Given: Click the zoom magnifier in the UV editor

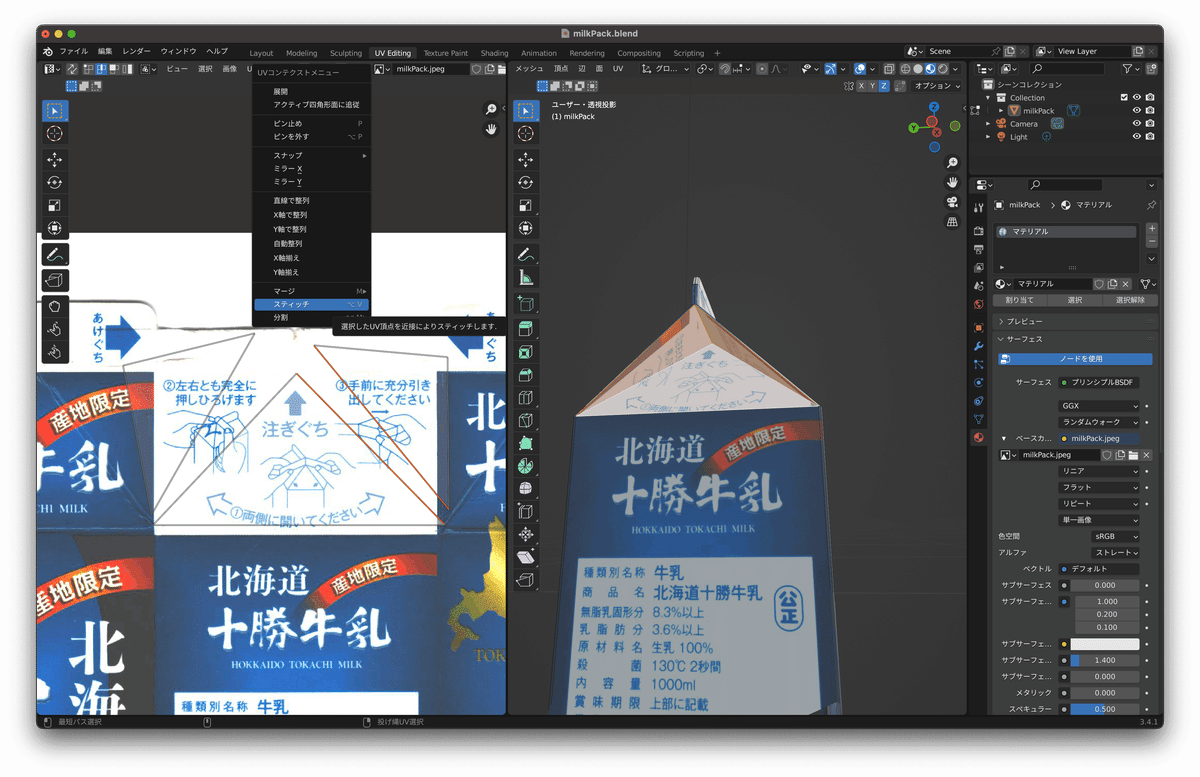Looking at the screenshot, I should click(x=491, y=110).
